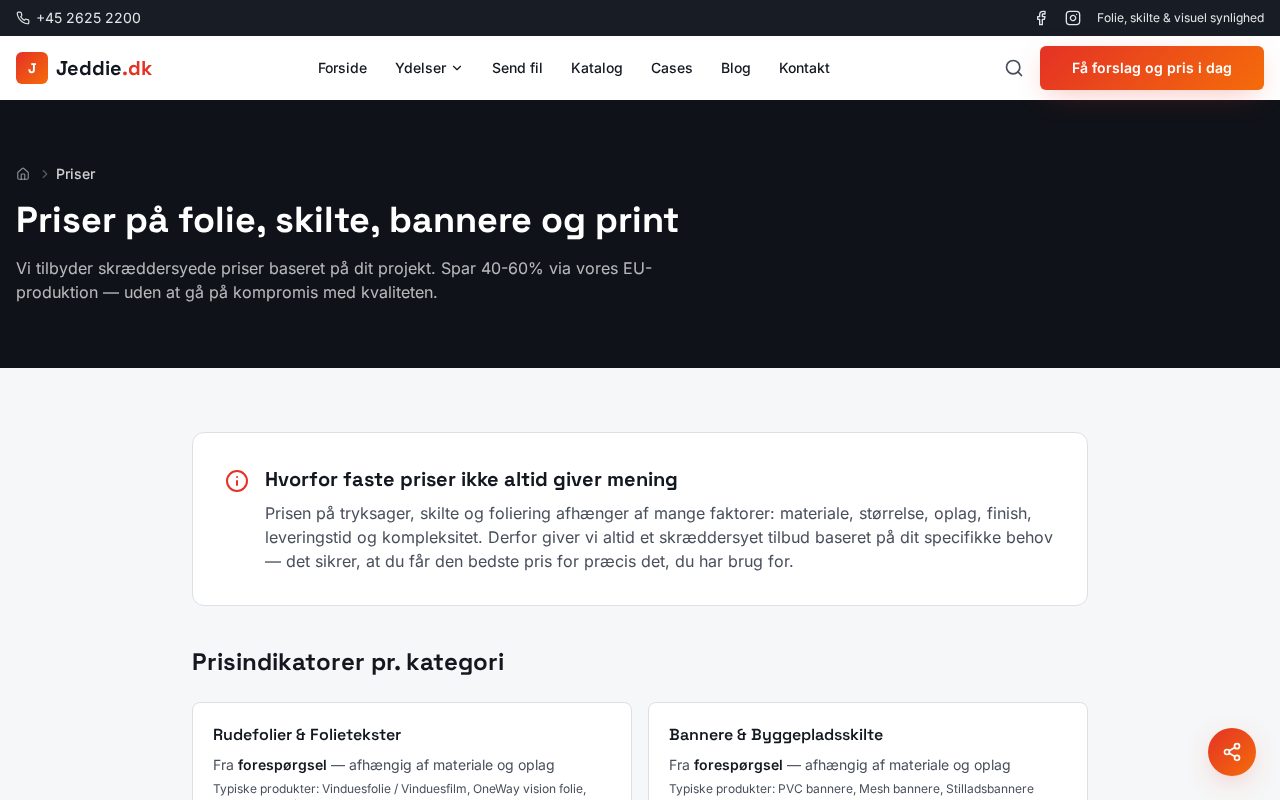Click 'Få forslag og pris i dag' button
This screenshot has width=1280, height=800.
[1152, 68]
